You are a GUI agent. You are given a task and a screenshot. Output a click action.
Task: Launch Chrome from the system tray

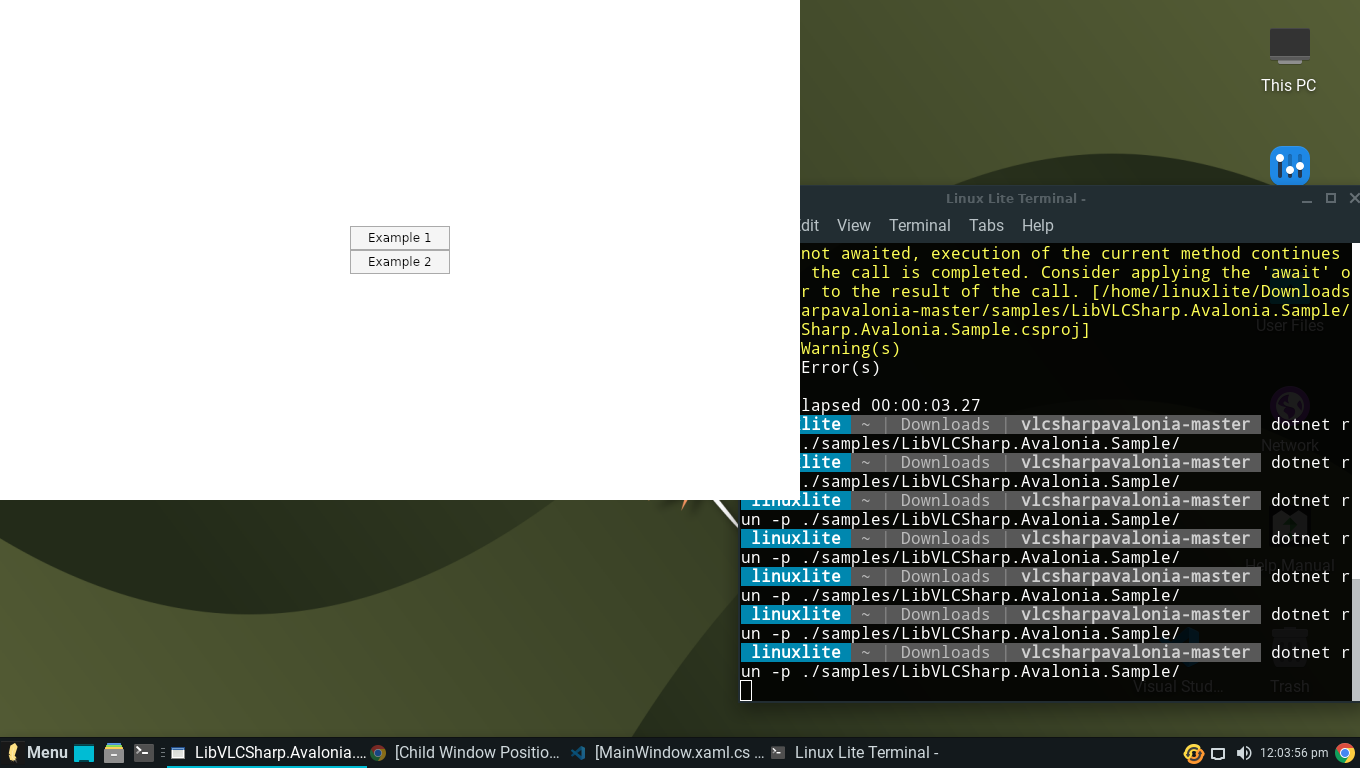point(1343,753)
